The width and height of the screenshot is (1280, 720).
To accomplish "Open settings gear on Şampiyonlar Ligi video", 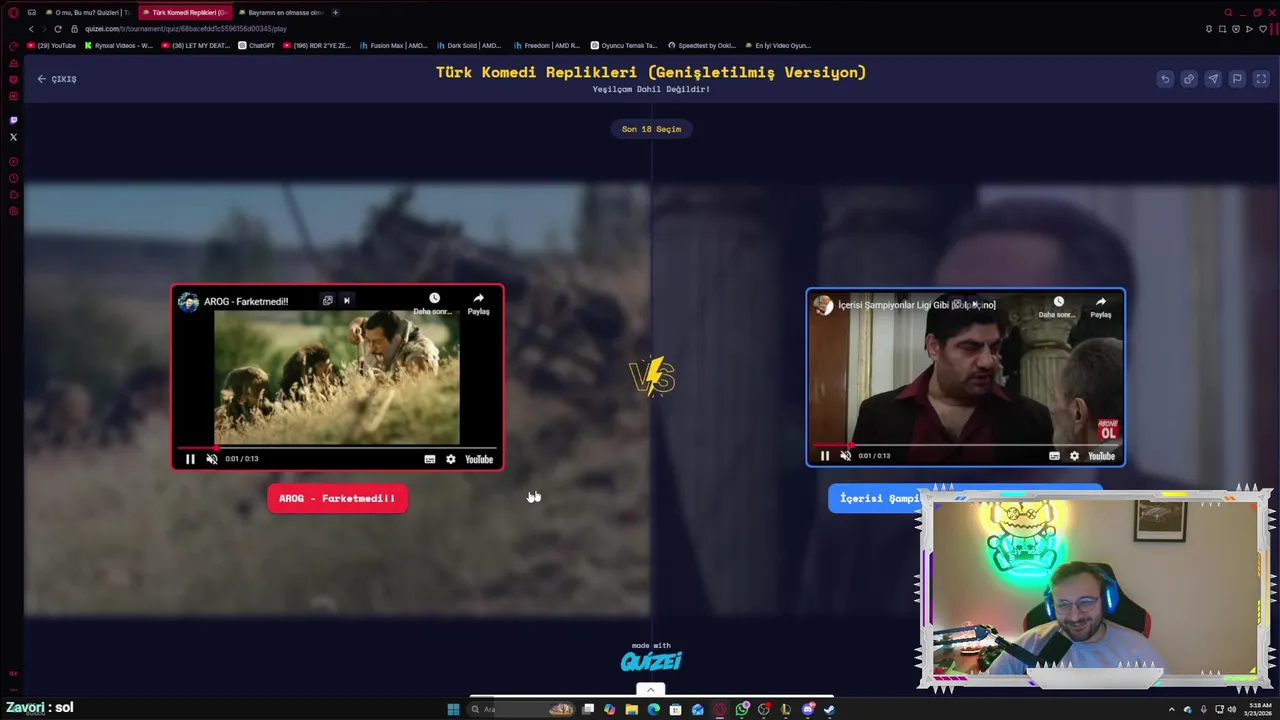I will click(x=1075, y=456).
